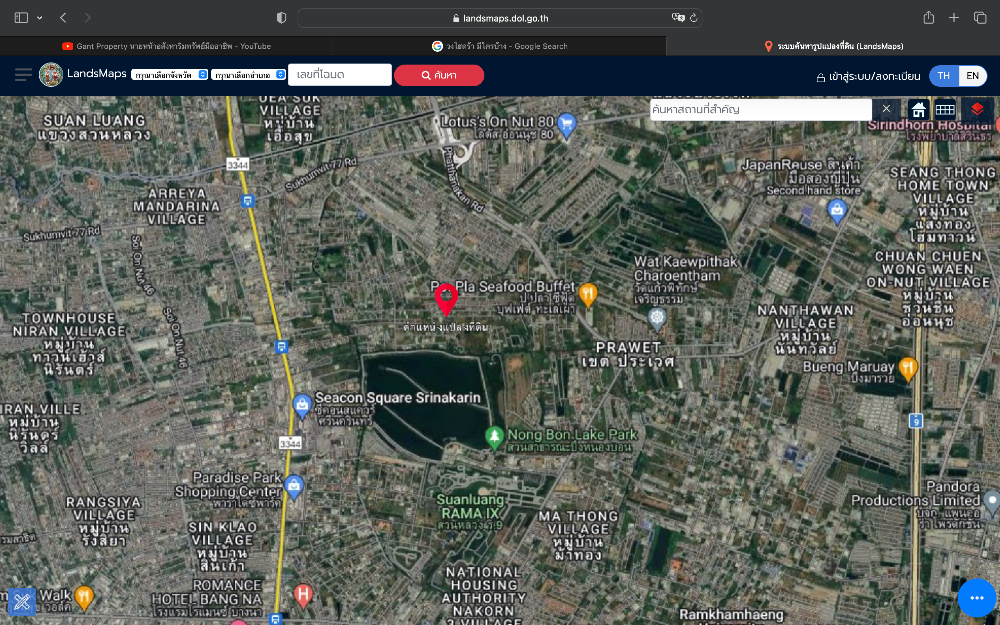Image resolution: width=1000 pixels, height=625 pixels.
Task: Focus the important places search box
Action: pyautogui.click(x=760, y=109)
